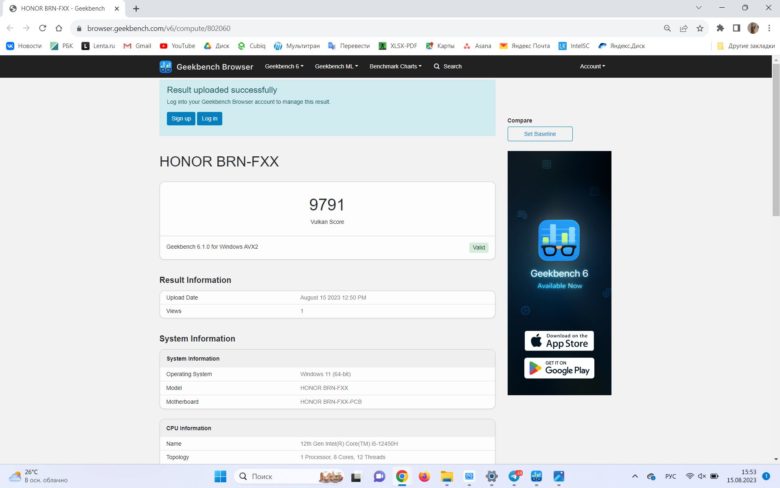This screenshot has width=780, height=488.
Task: Open the Chrome profile avatar
Action: pos(753,28)
